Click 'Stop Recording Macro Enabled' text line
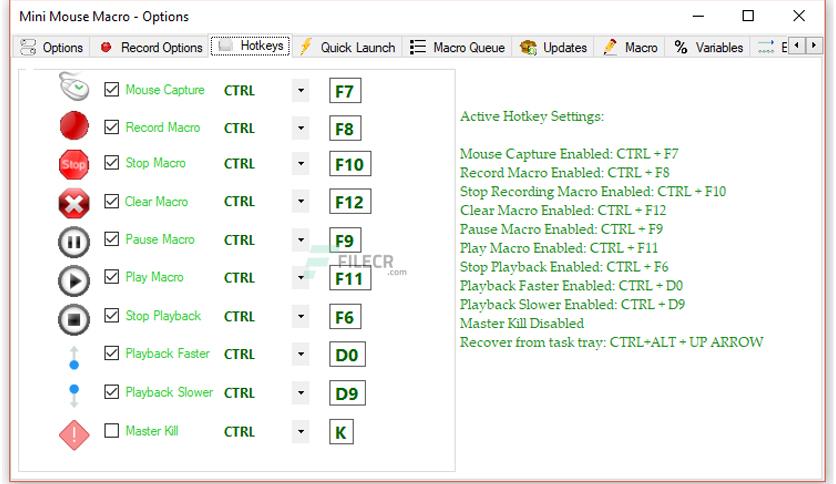836x484 pixels. pos(593,191)
